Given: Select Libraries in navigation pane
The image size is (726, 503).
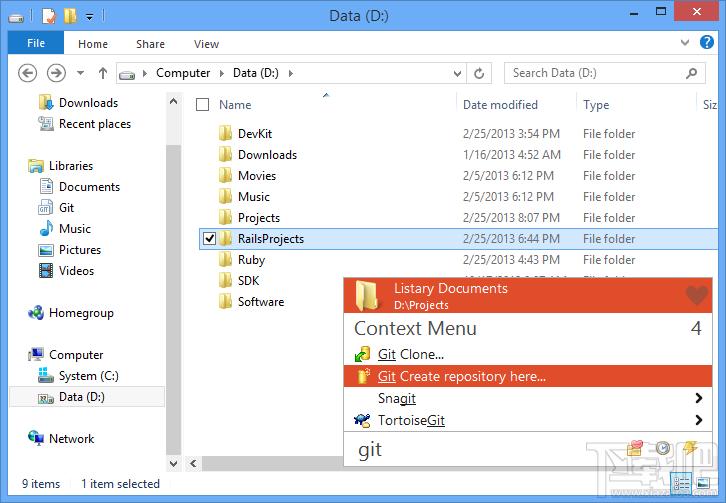Looking at the screenshot, I should pyautogui.click(x=70, y=165).
